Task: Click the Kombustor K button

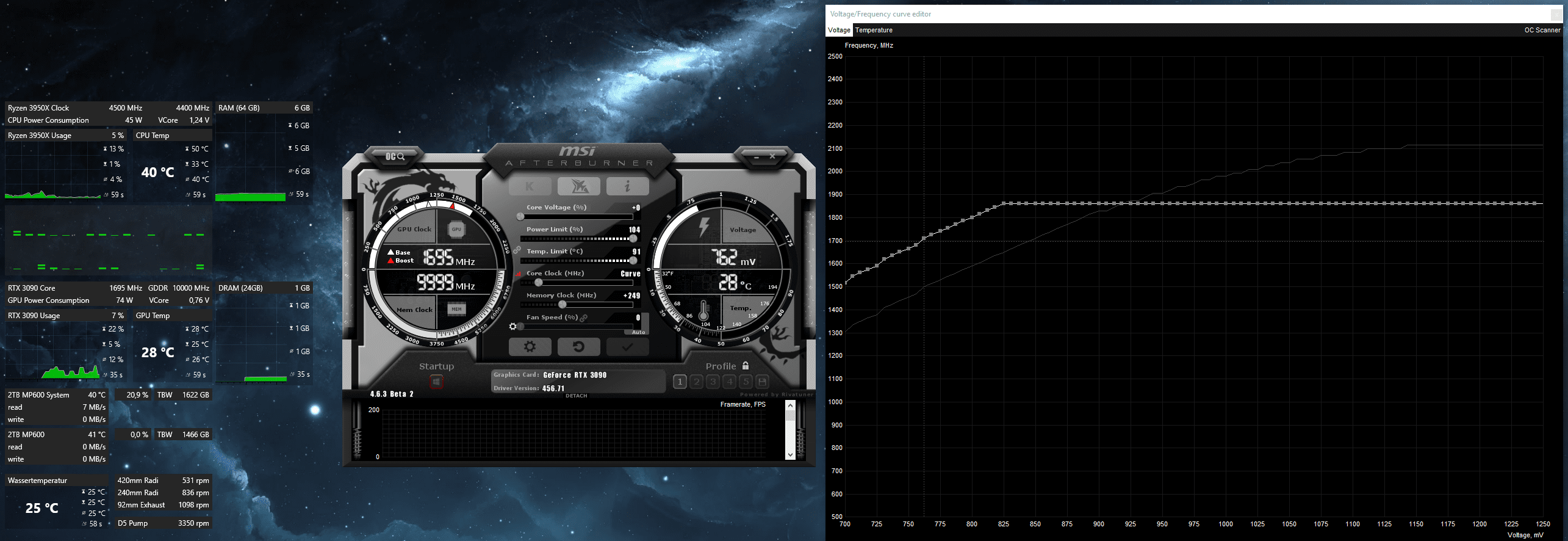Action: [530, 186]
